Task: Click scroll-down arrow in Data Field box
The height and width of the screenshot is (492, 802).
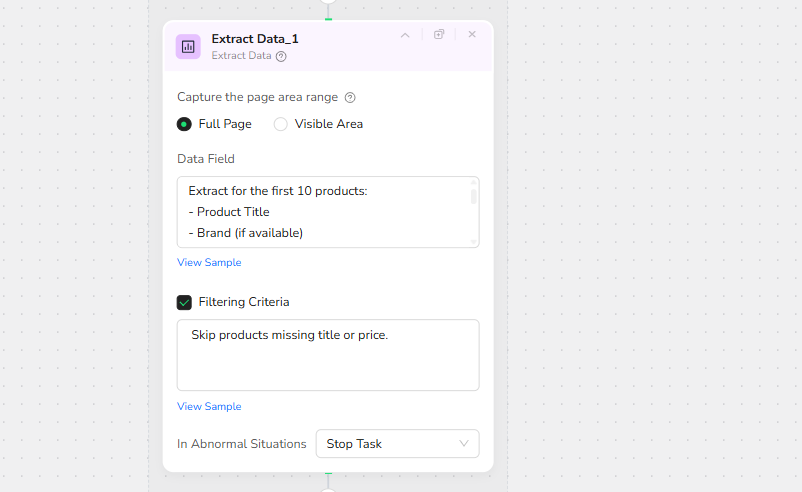Action: click(473, 241)
